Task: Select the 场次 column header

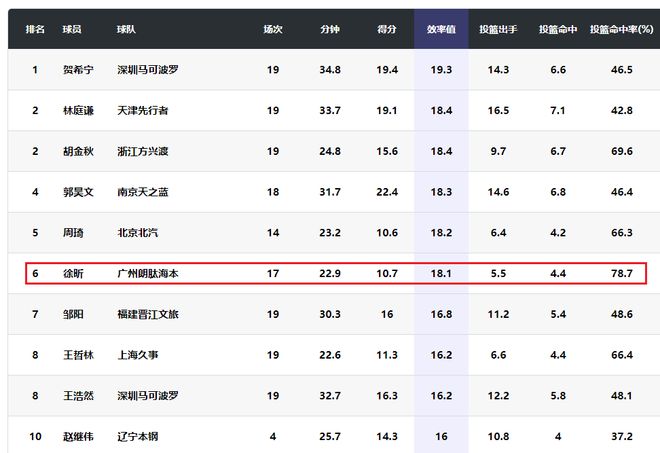Action: click(273, 30)
